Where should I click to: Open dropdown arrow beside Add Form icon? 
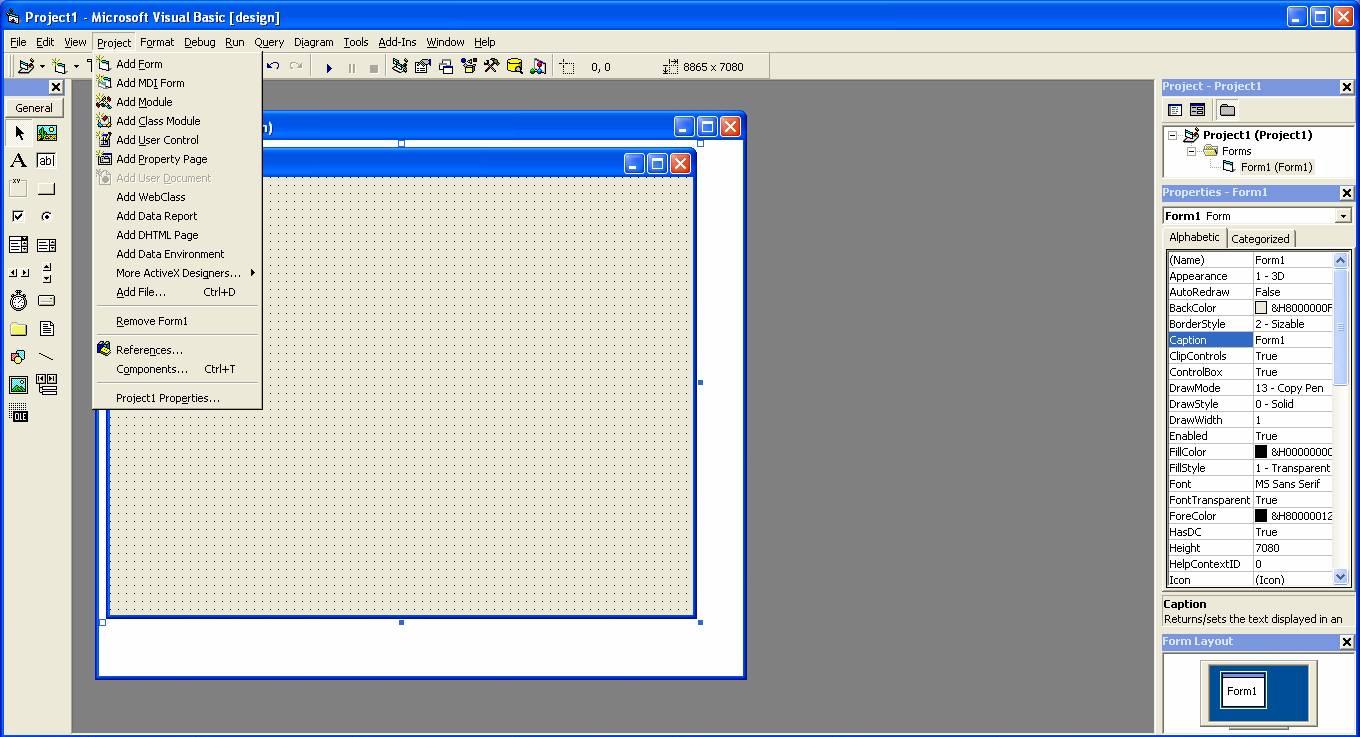(76, 67)
